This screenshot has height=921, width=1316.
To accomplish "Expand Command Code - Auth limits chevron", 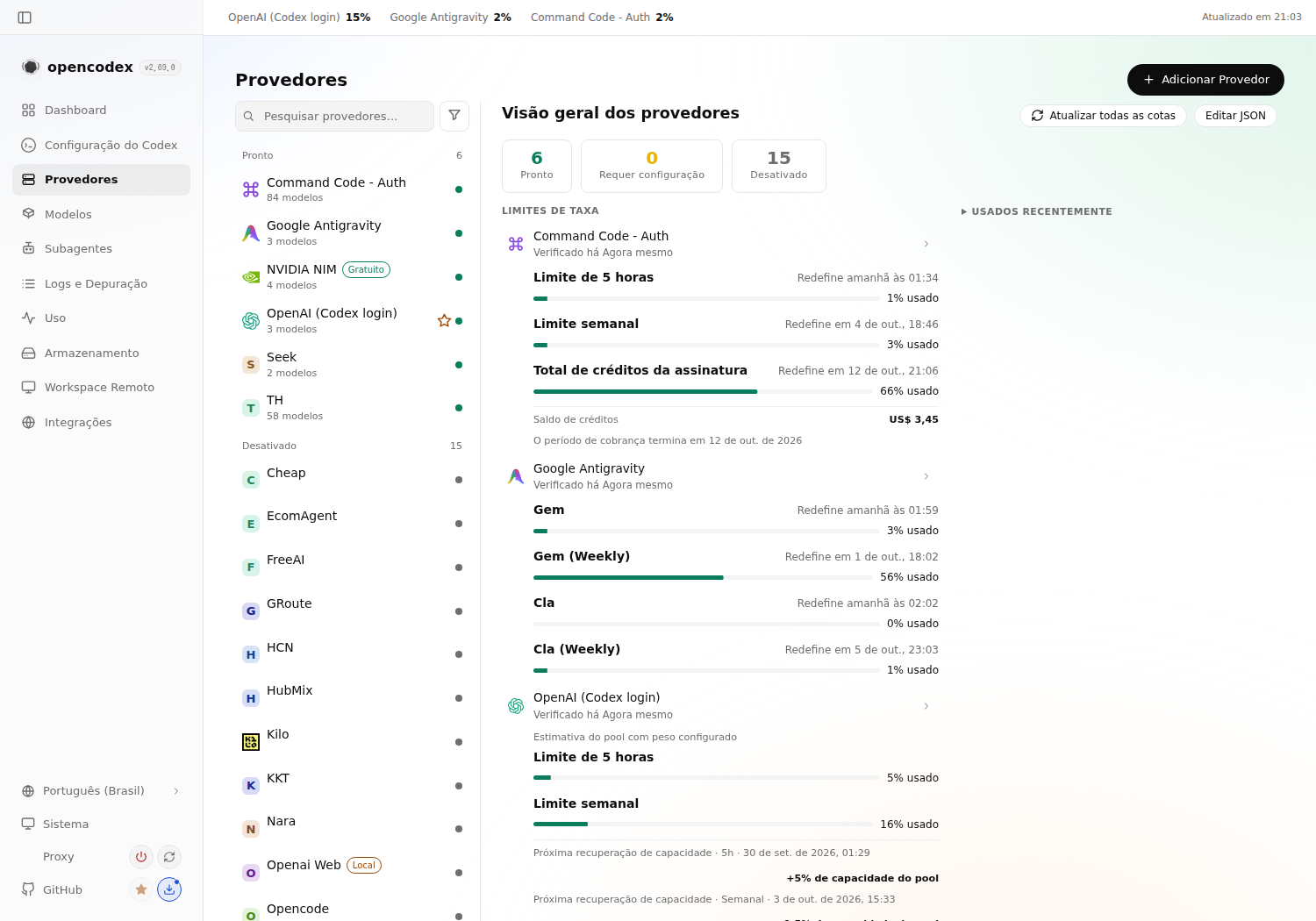I will point(926,244).
